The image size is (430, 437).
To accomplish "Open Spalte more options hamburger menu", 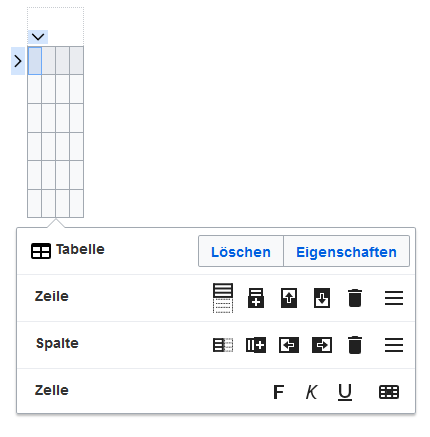I will pos(394,345).
